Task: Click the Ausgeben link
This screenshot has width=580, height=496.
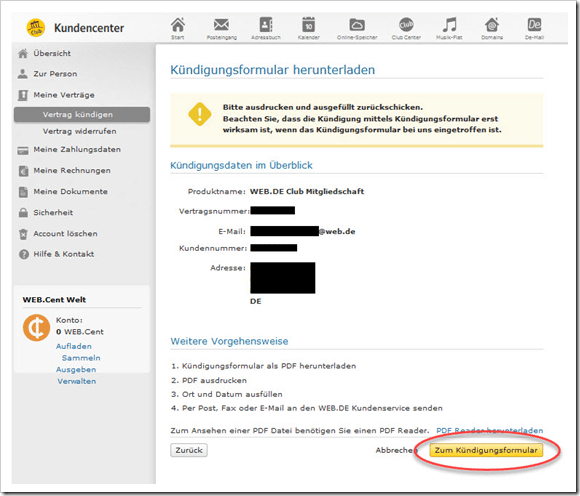Action: 76,370
